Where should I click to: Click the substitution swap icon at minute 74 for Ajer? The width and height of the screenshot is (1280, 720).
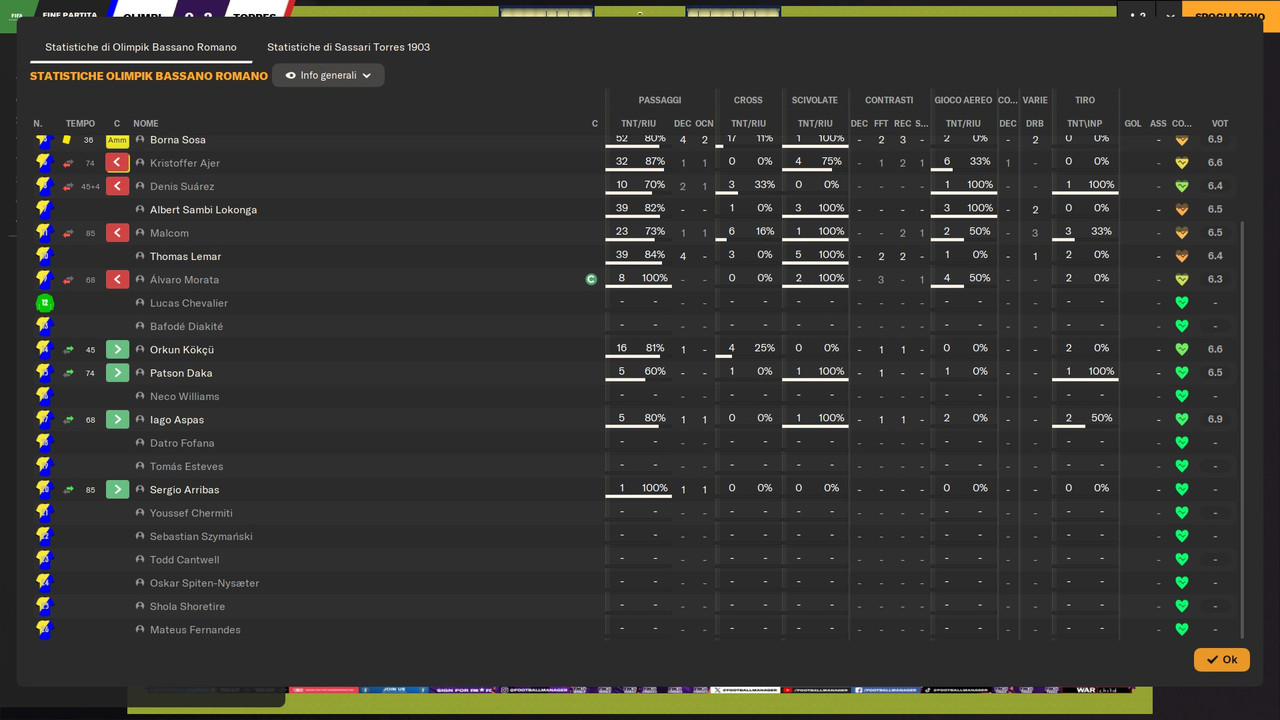click(x=68, y=163)
